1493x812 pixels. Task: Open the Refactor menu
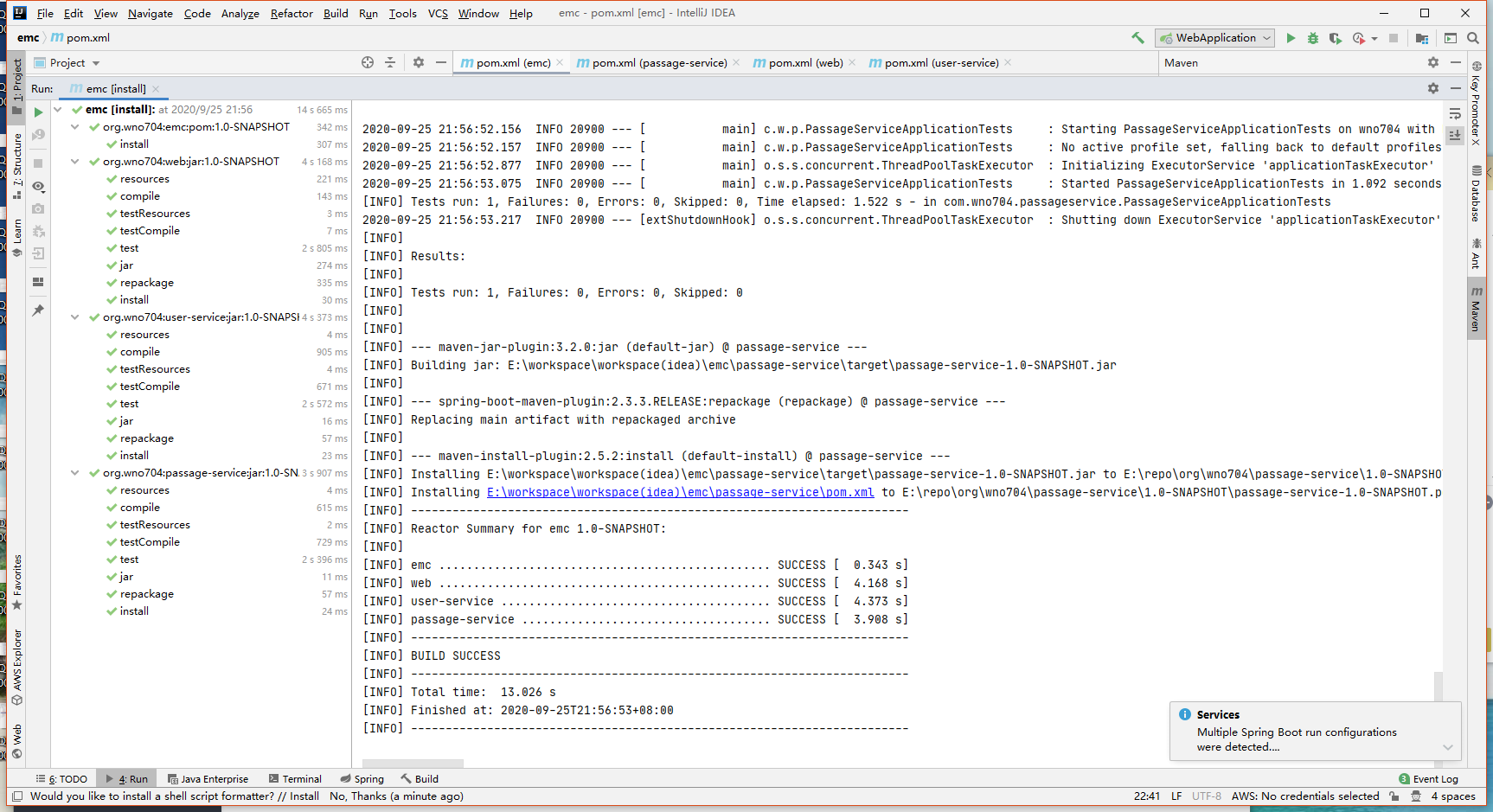coord(291,13)
